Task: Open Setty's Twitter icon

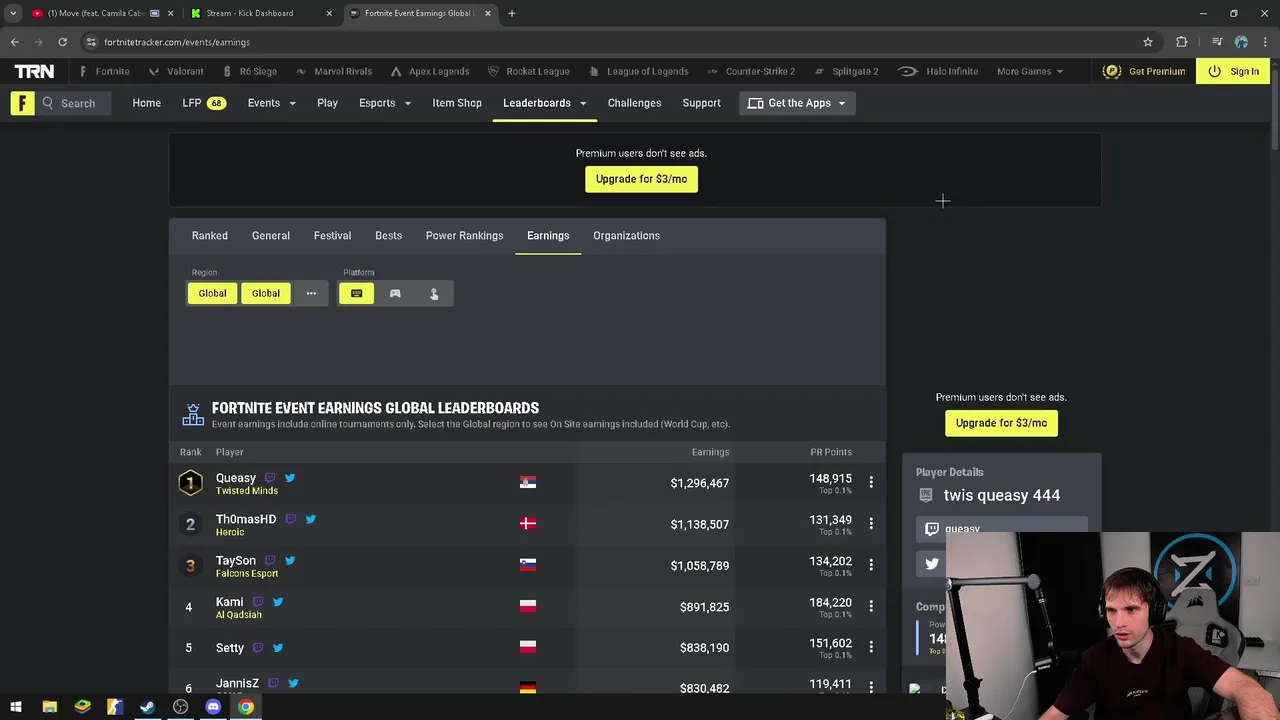Action: click(x=277, y=648)
